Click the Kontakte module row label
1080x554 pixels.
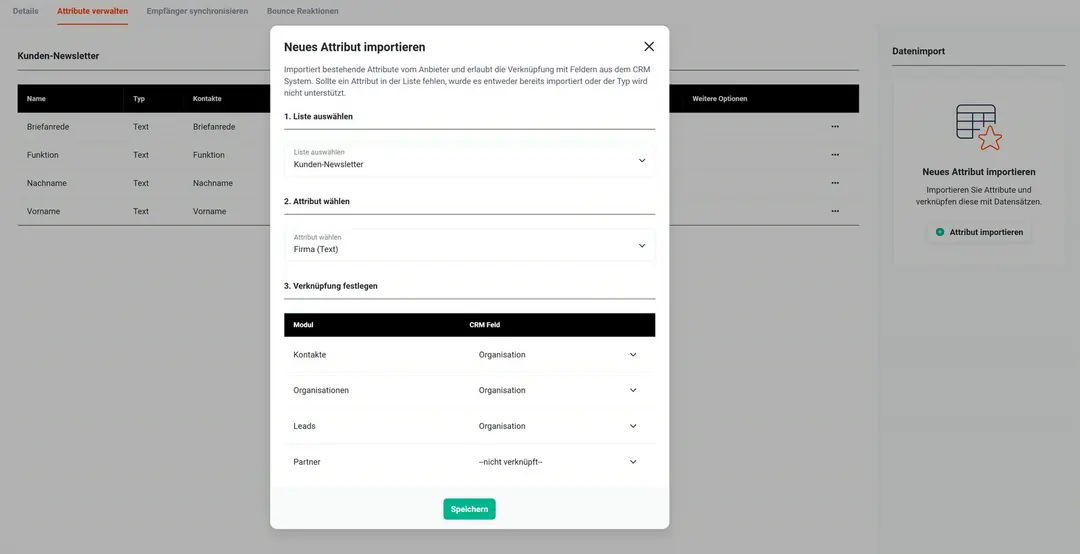coord(310,355)
